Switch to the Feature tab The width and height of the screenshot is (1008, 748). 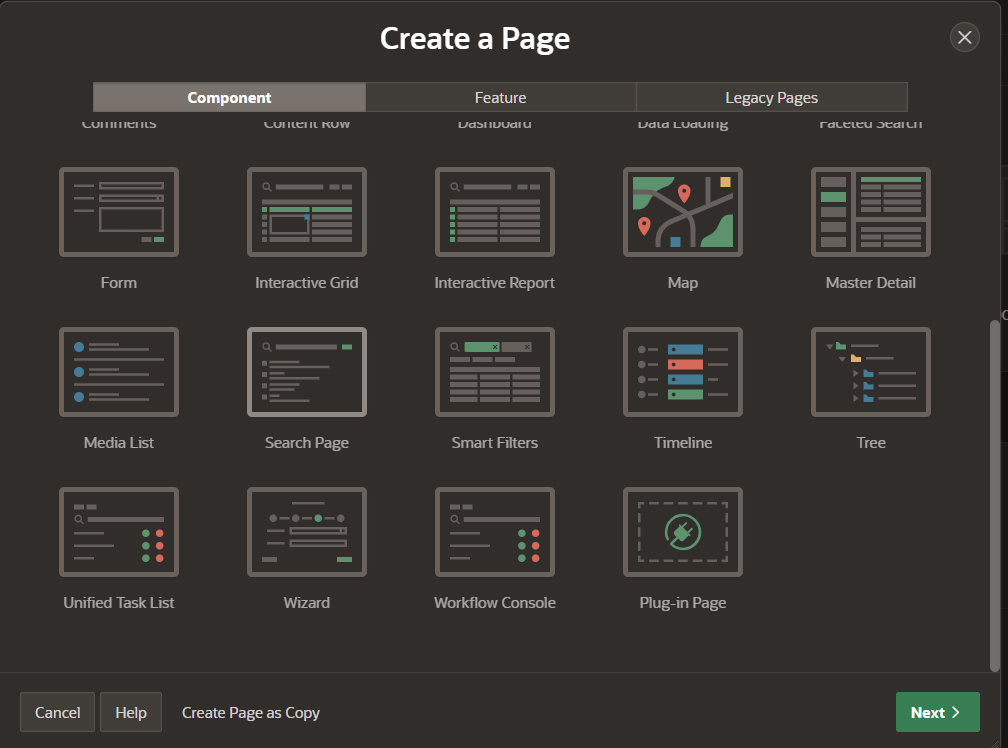(x=500, y=97)
